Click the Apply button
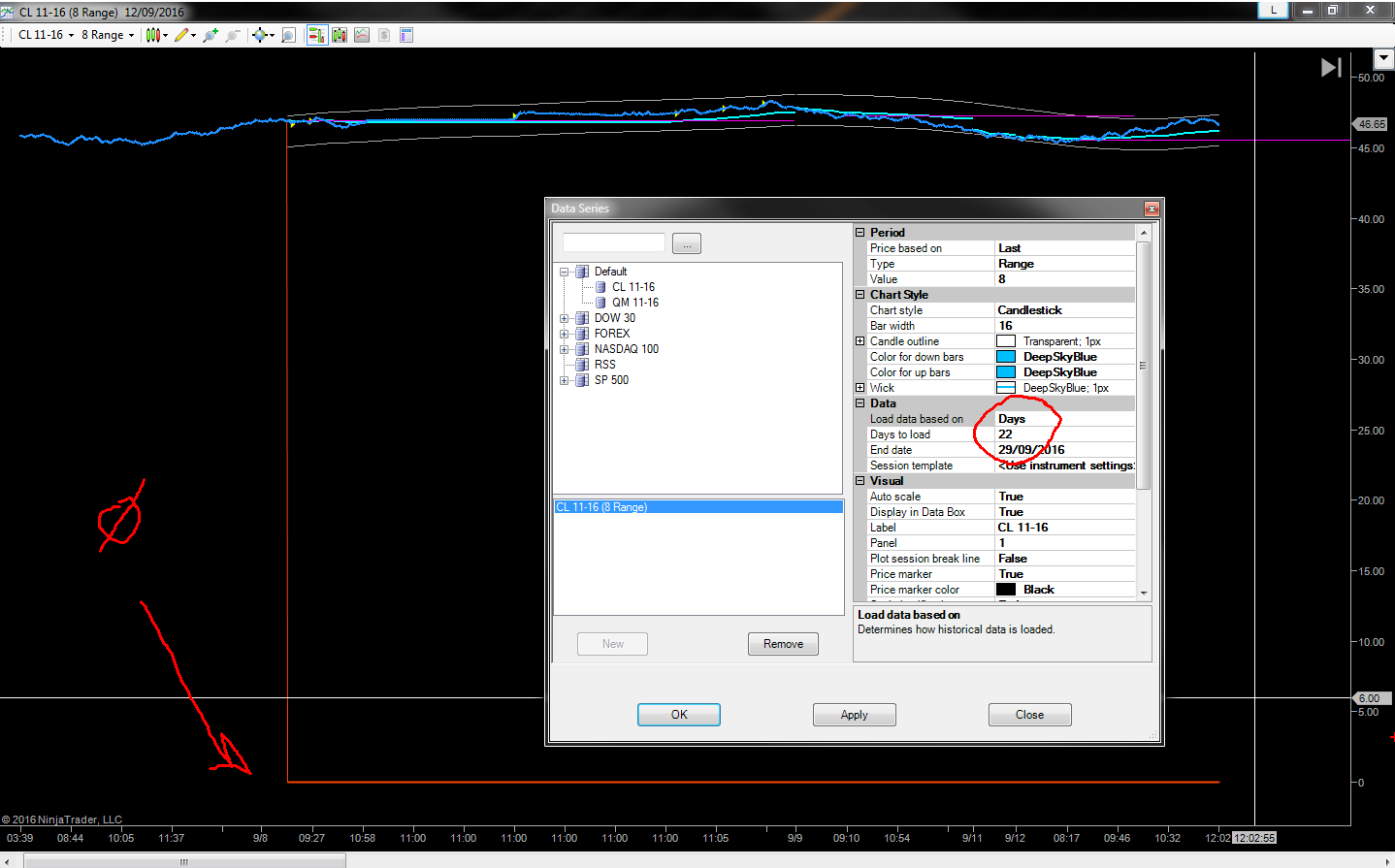 [855, 715]
